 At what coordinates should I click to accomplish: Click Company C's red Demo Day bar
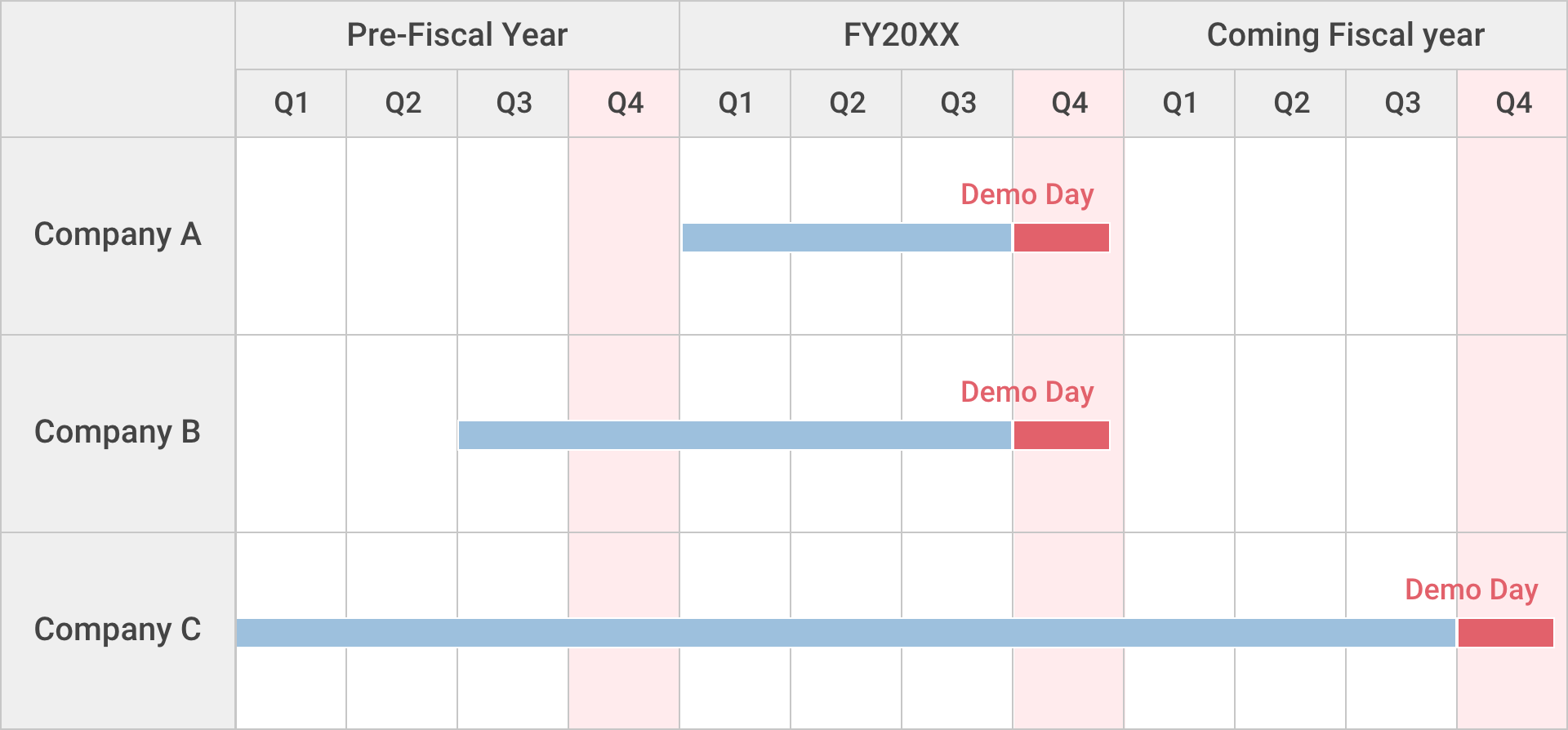(x=1505, y=633)
